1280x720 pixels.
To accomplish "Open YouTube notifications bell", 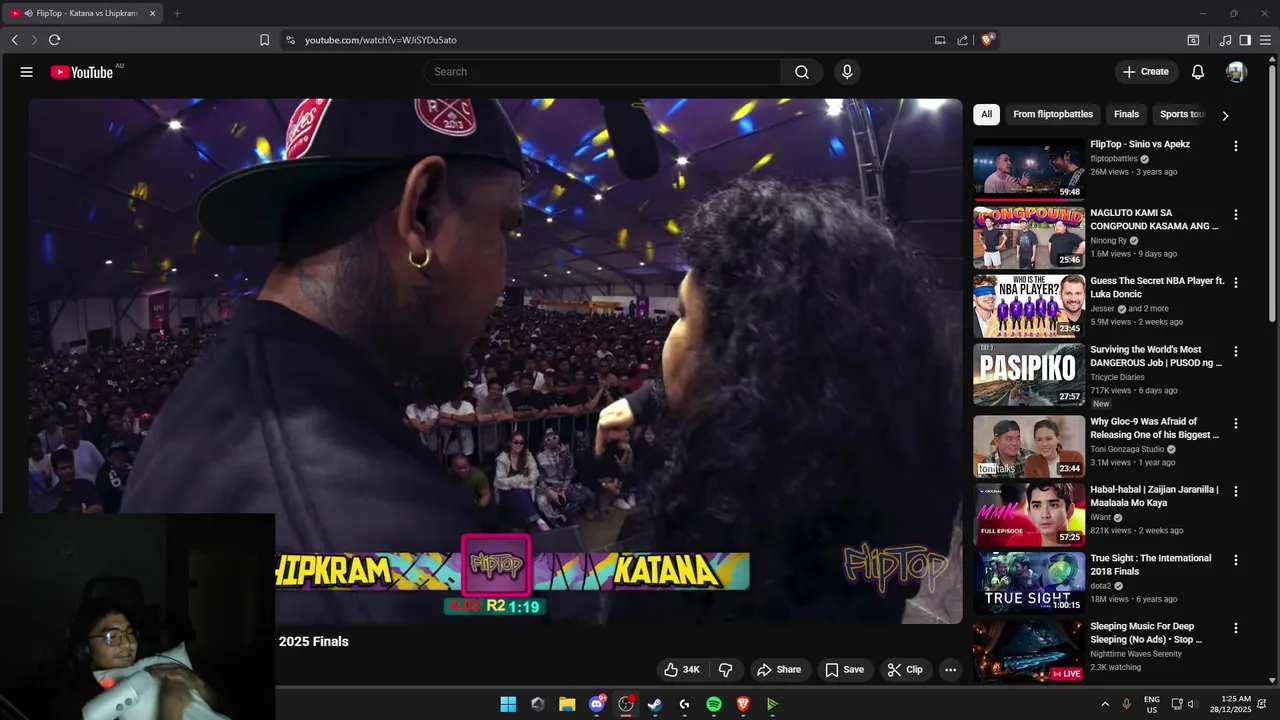I will coord(1198,72).
